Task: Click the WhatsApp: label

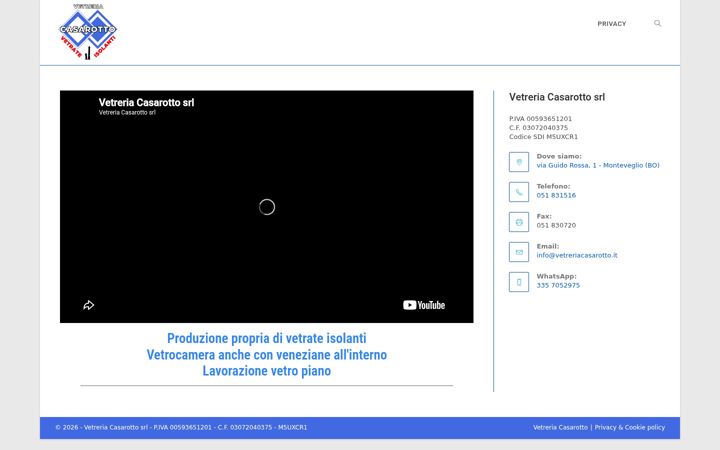Action: pyautogui.click(x=557, y=276)
